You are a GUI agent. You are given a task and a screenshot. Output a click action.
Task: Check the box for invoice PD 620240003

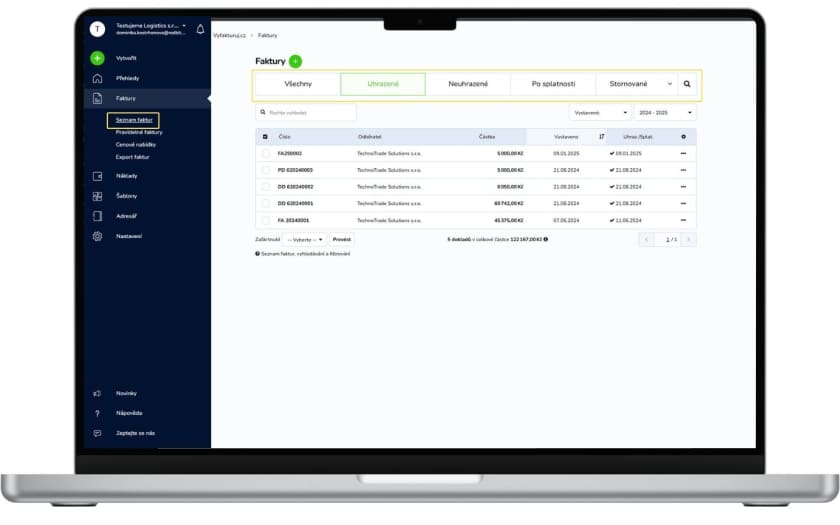click(x=266, y=170)
